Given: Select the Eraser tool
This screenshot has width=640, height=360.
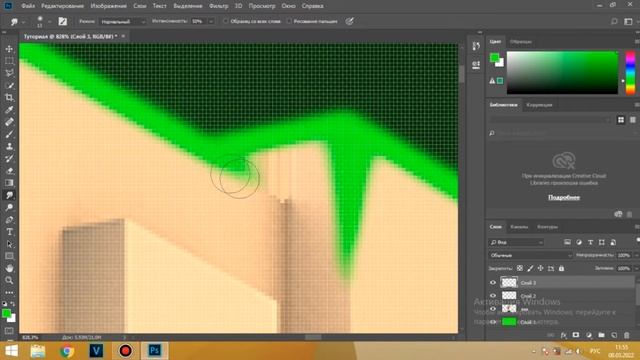Looking at the screenshot, I should [9, 171].
